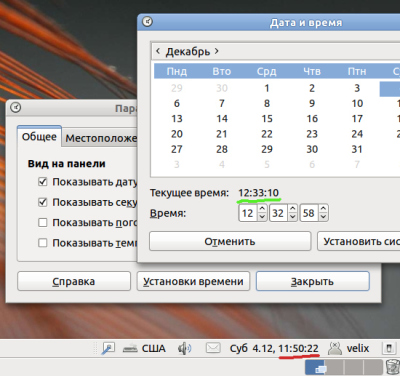Select December 9 in the calendar
This screenshot has width=400, height=376.
tap(312, 103)
